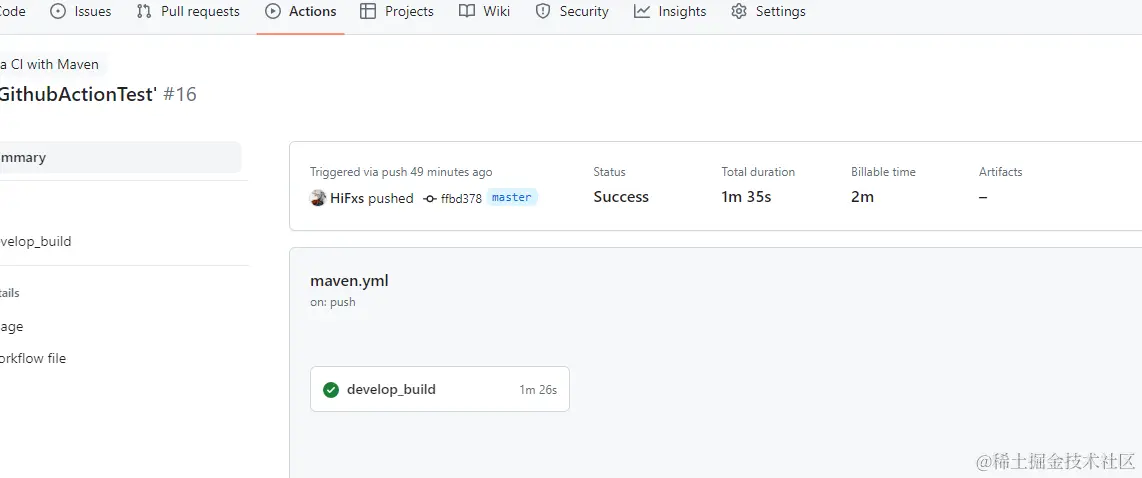
Task: Click the Success status text
Action: [621, 197]
